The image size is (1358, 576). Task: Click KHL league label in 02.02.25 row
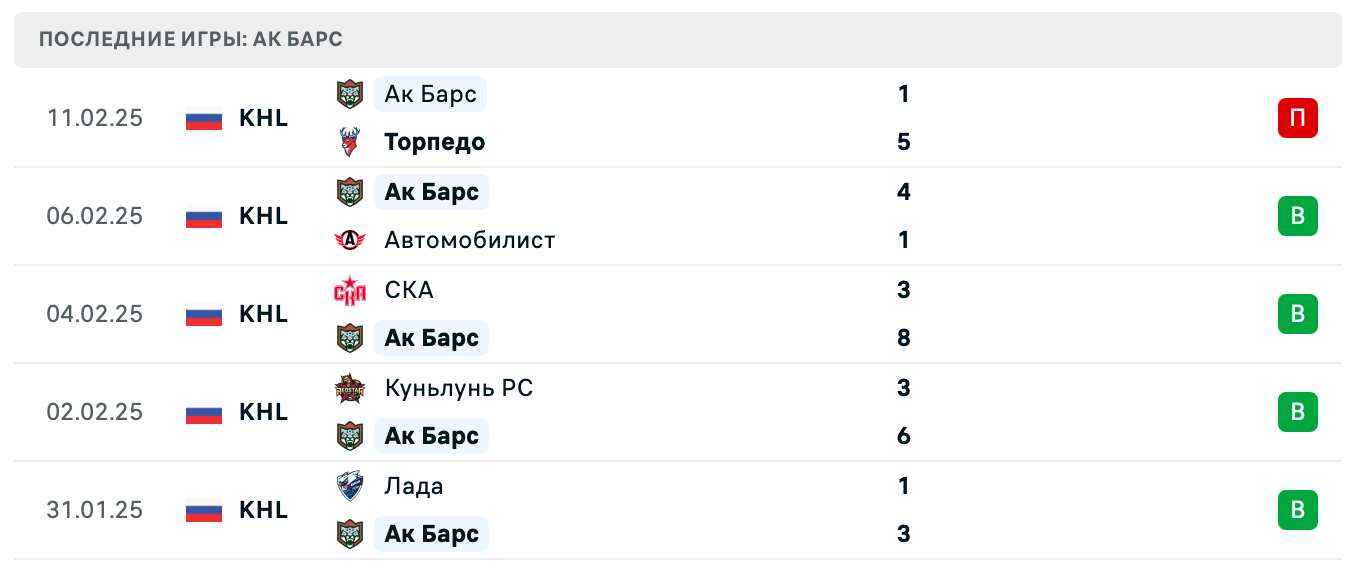click(263, 412)
